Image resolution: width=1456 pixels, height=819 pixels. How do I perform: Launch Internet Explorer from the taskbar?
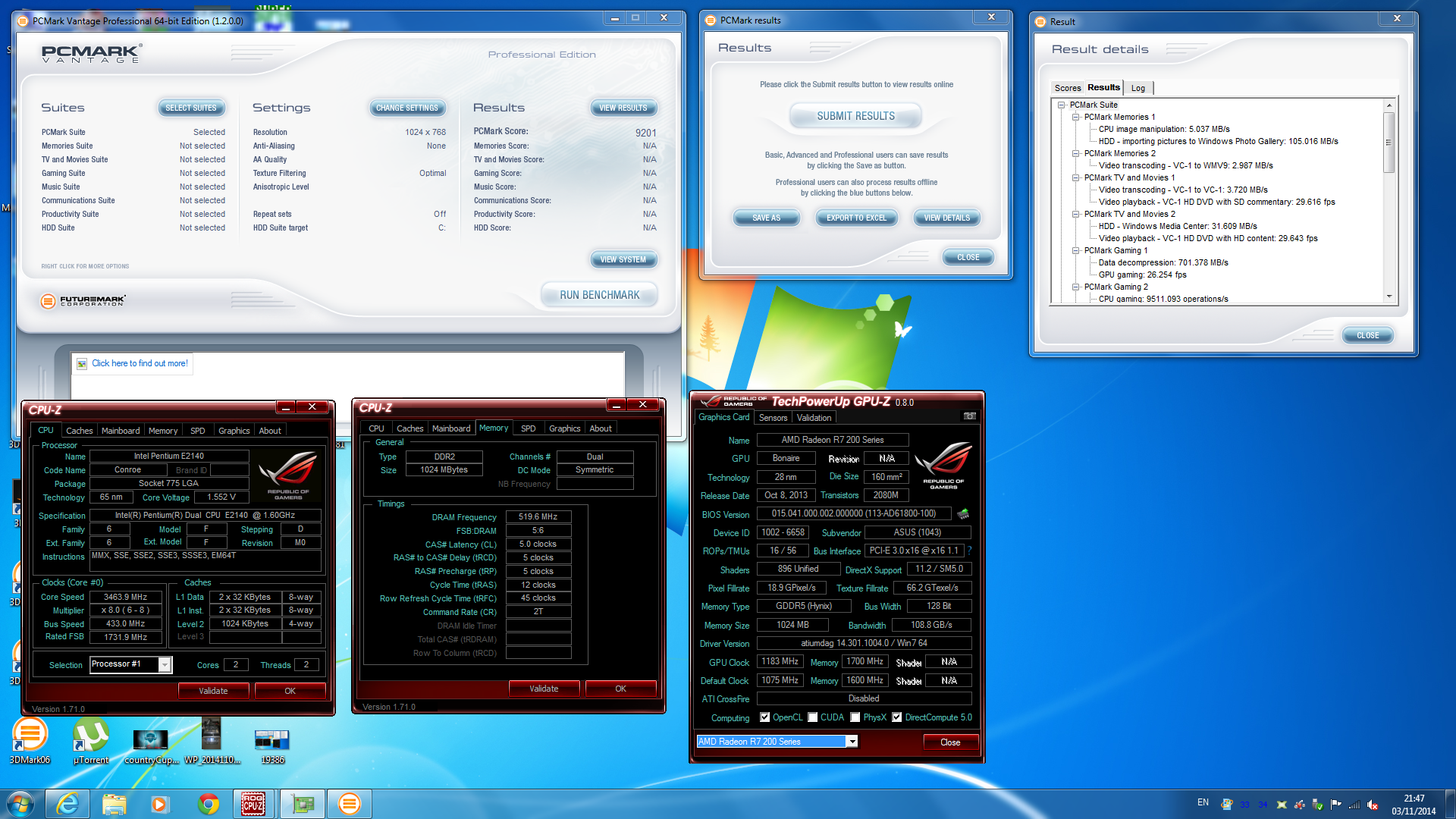(67, 804)
